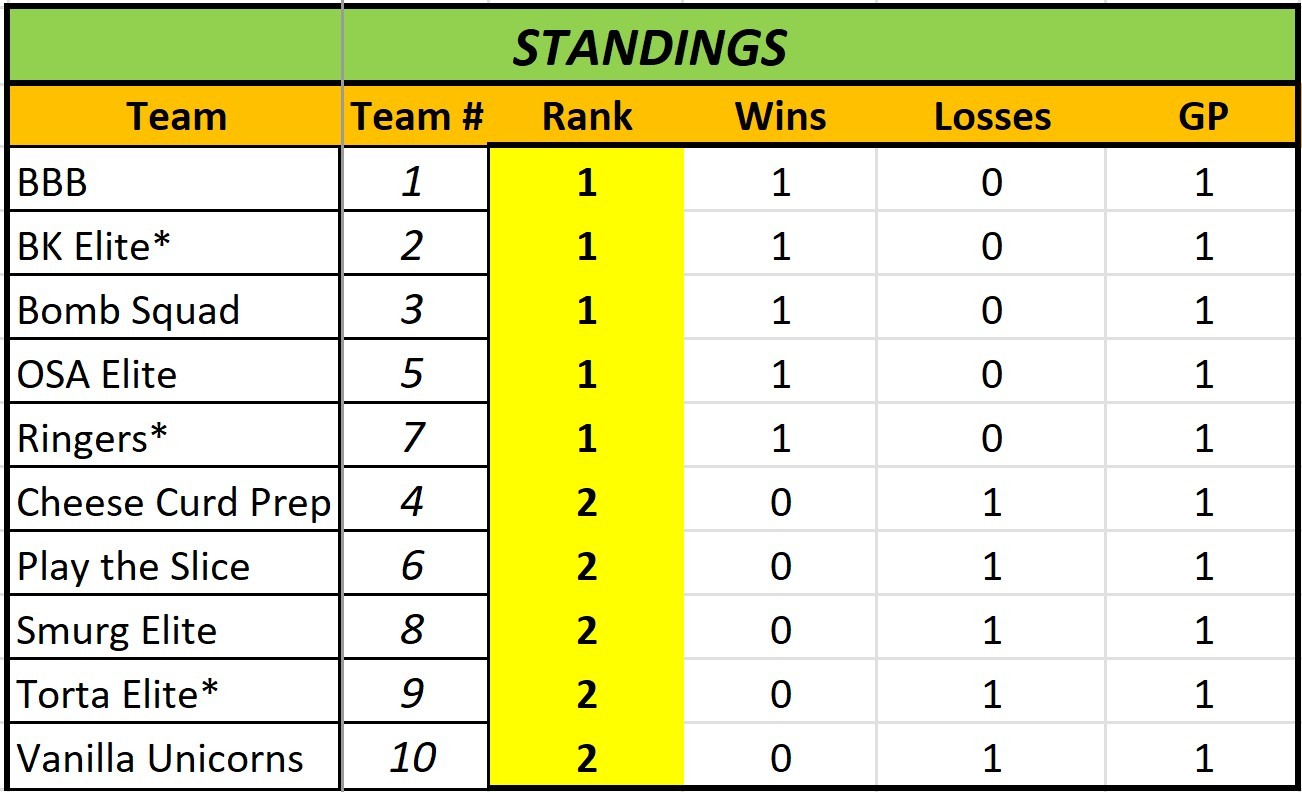Click the Wins column header
This screenshot has height=792, width=1302.
[780, 117]
